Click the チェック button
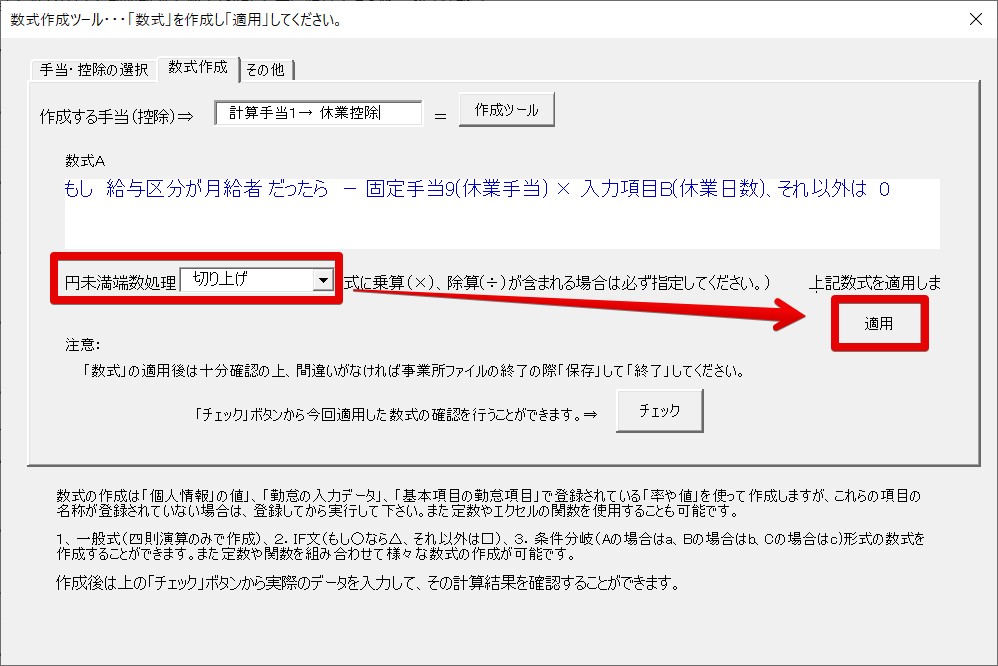The height and width of the screenshot is (666, 998). pos(659,410)
